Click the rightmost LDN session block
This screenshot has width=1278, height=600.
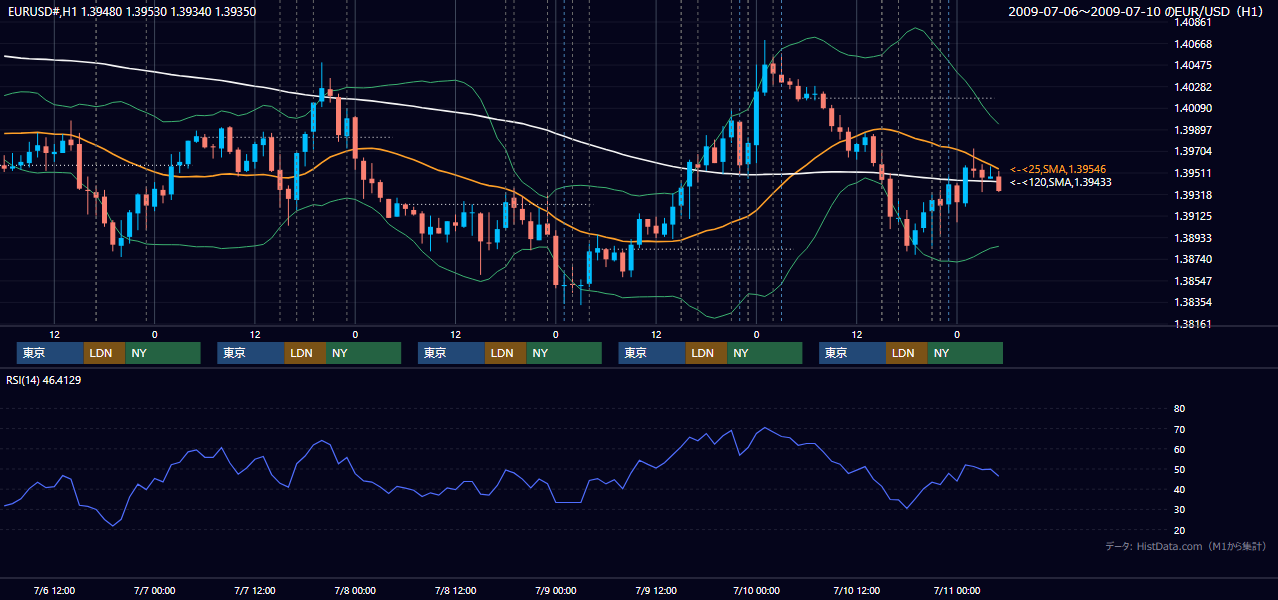pyautogui.click(x=906, y=353)
